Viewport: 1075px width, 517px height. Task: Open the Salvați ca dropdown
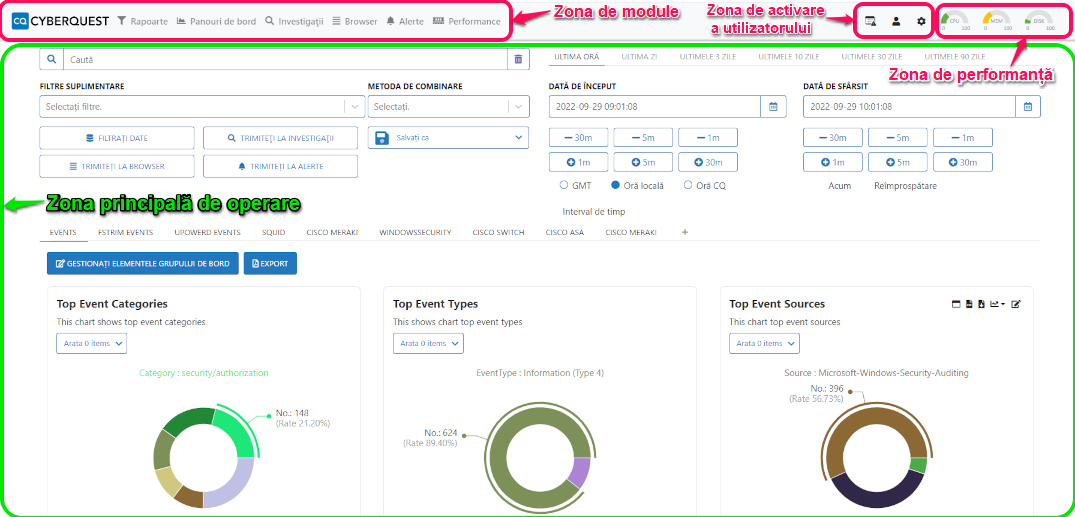[449, 138]
